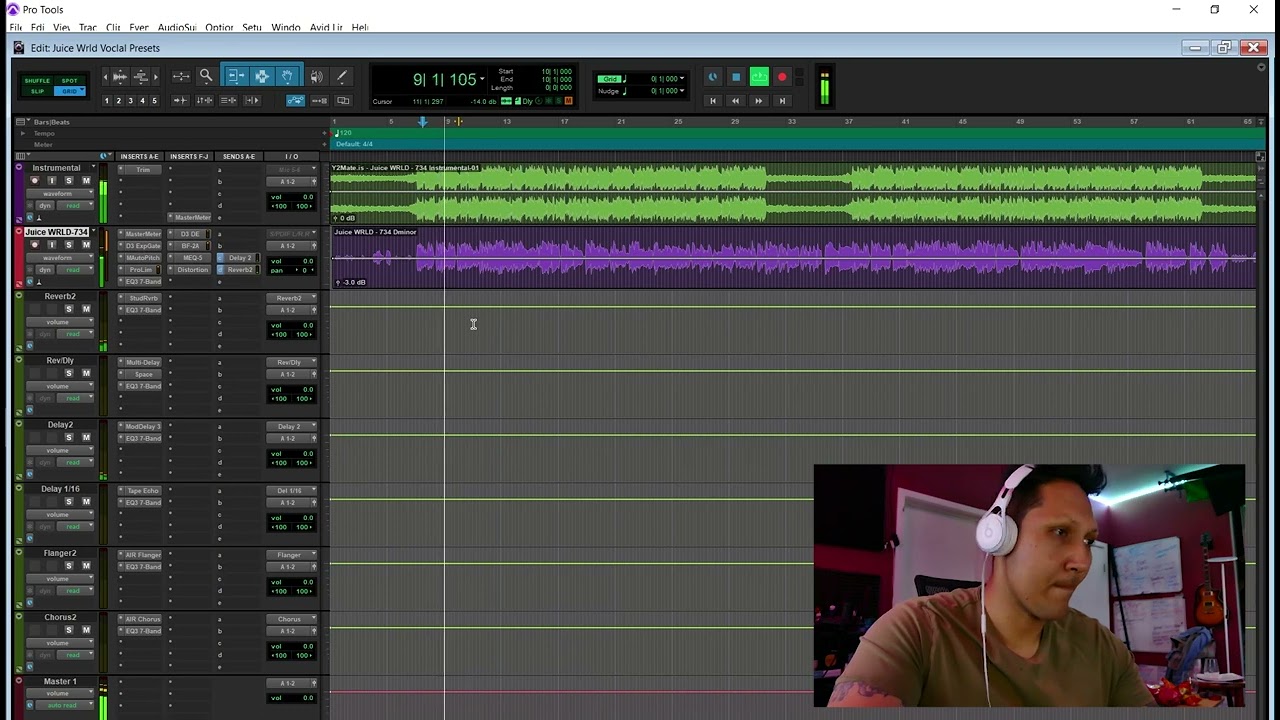Expand the Tempo ruler
The width and height of the screenshot is (1280, 720).
23,133
